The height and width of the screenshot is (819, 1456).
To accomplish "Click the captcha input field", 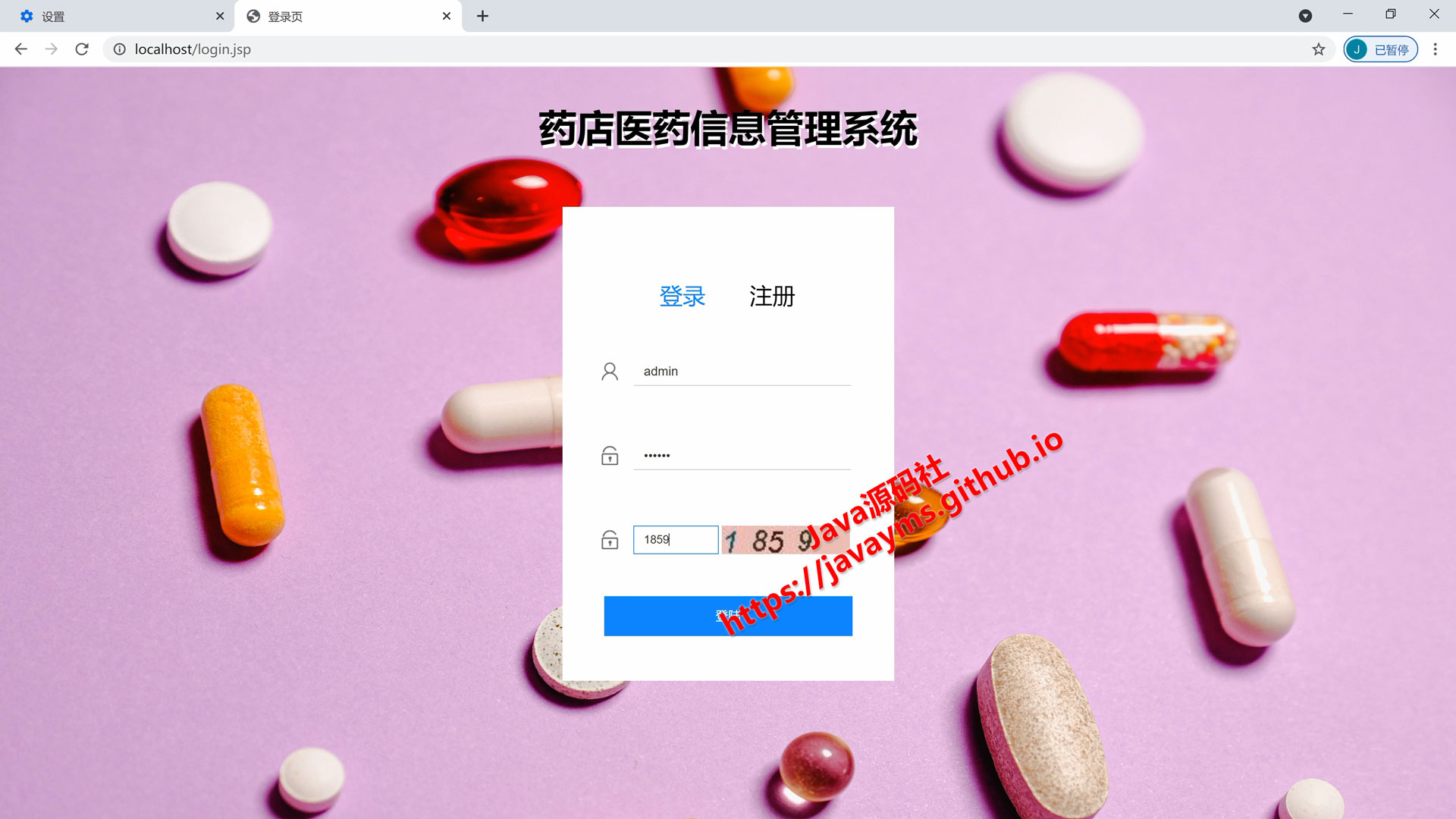I will (675, 539).
